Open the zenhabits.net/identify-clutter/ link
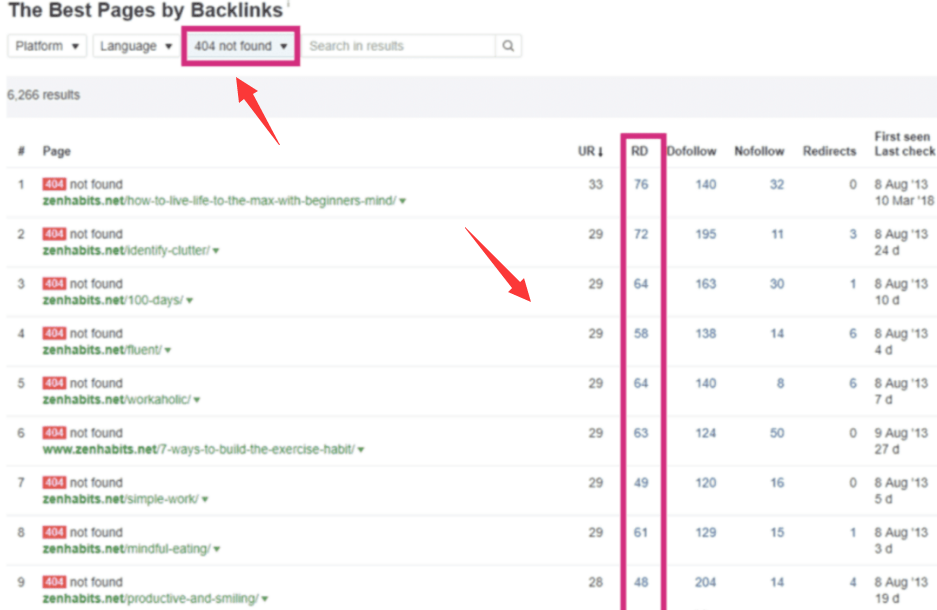This screenshot has height=610, width=937. click(x=126, y=250)
